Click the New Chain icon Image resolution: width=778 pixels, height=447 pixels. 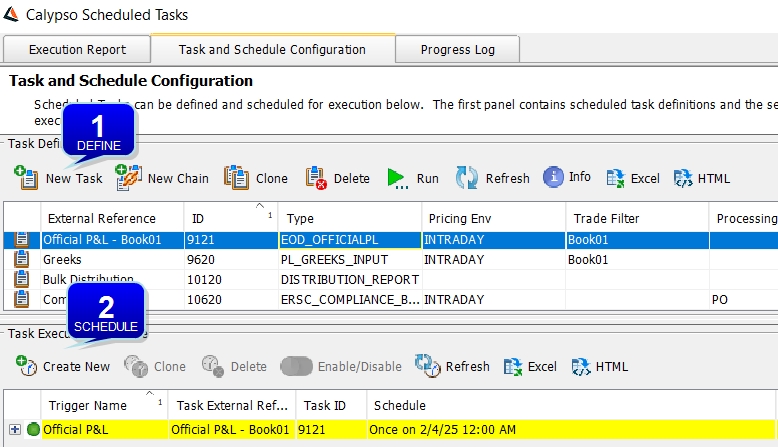[x=128, y=178]
